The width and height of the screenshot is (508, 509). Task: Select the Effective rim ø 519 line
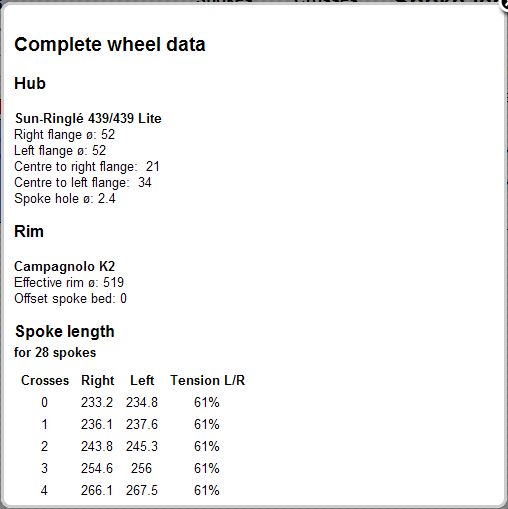[69, 283]
